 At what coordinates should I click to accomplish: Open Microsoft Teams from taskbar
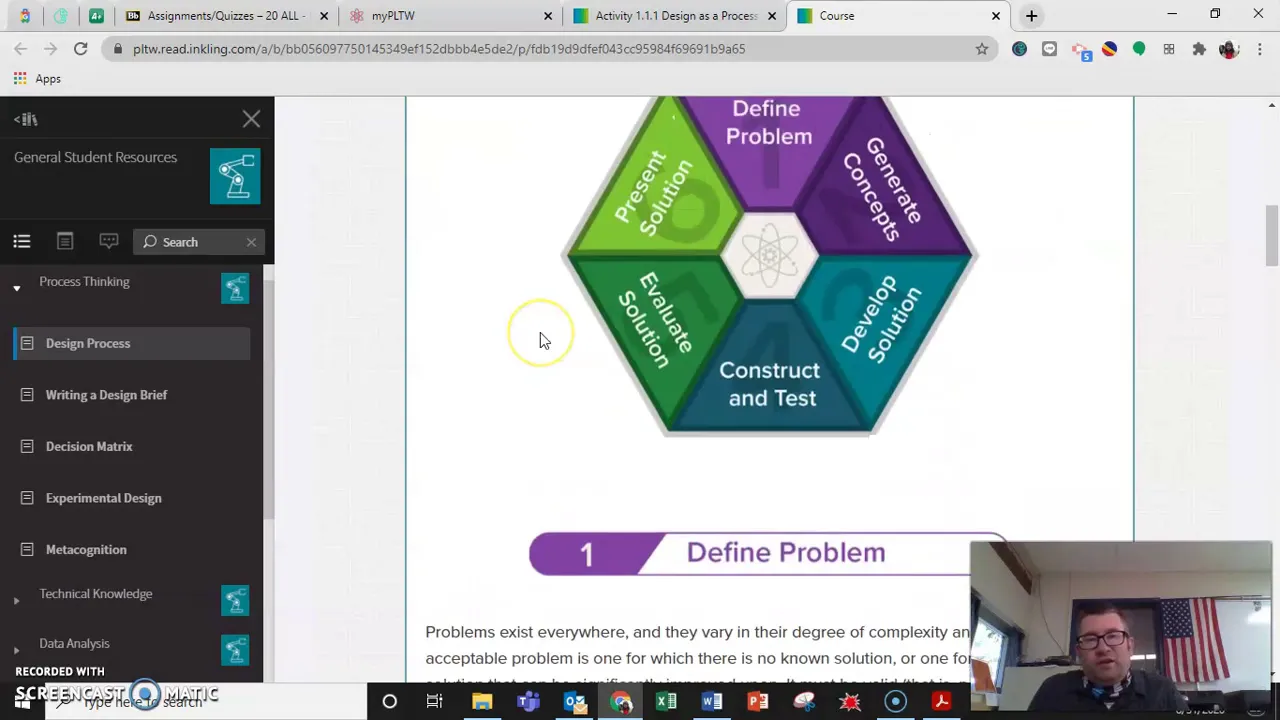coord(528,702)
